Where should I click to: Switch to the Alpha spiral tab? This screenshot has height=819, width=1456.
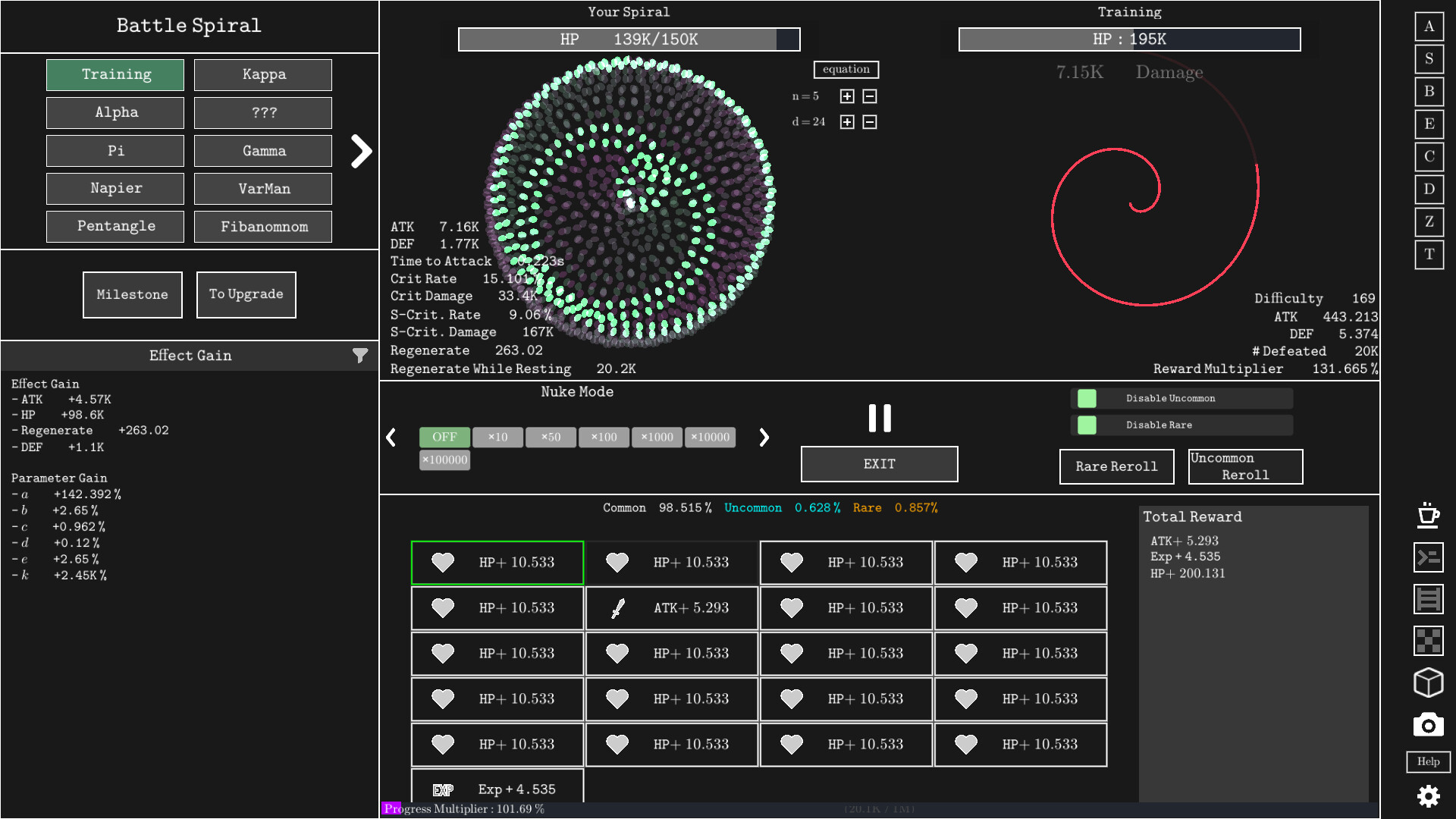point(115,112)
